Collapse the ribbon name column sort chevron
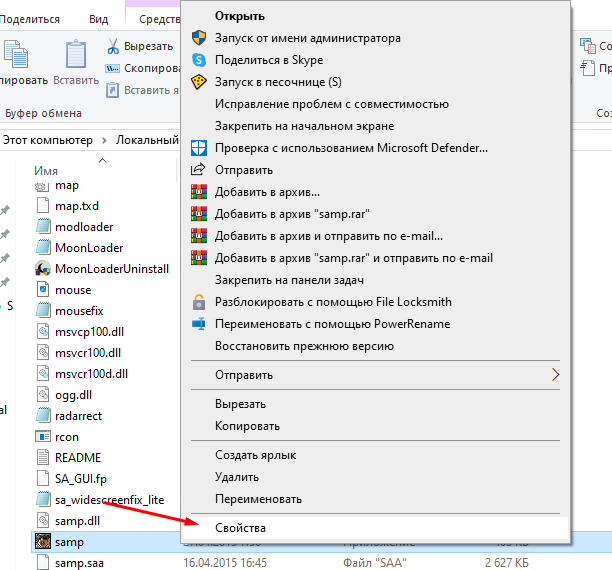The height and width of the screenshot is (570, 612). (x=98, y=158)
